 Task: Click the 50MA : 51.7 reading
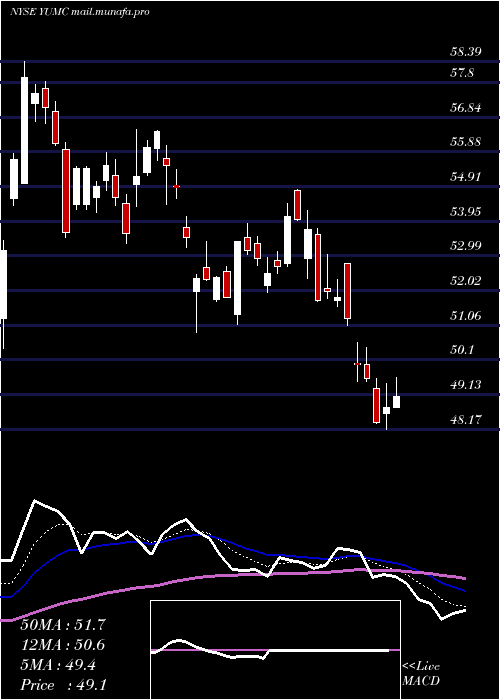coord(63,625)
